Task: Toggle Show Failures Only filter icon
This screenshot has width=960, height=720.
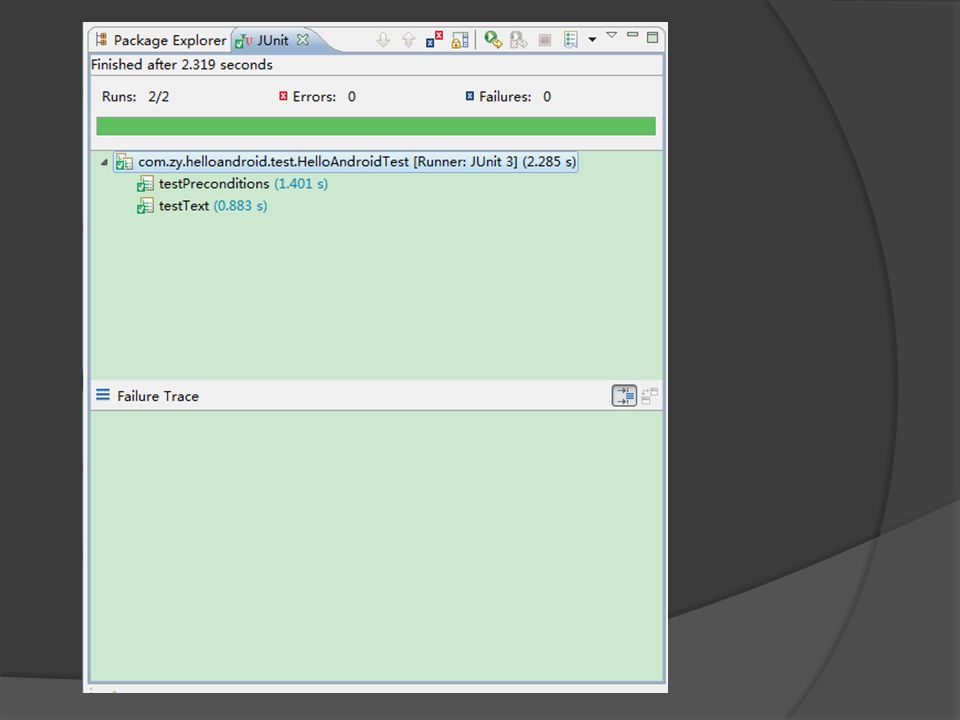Action: (434, 40)
